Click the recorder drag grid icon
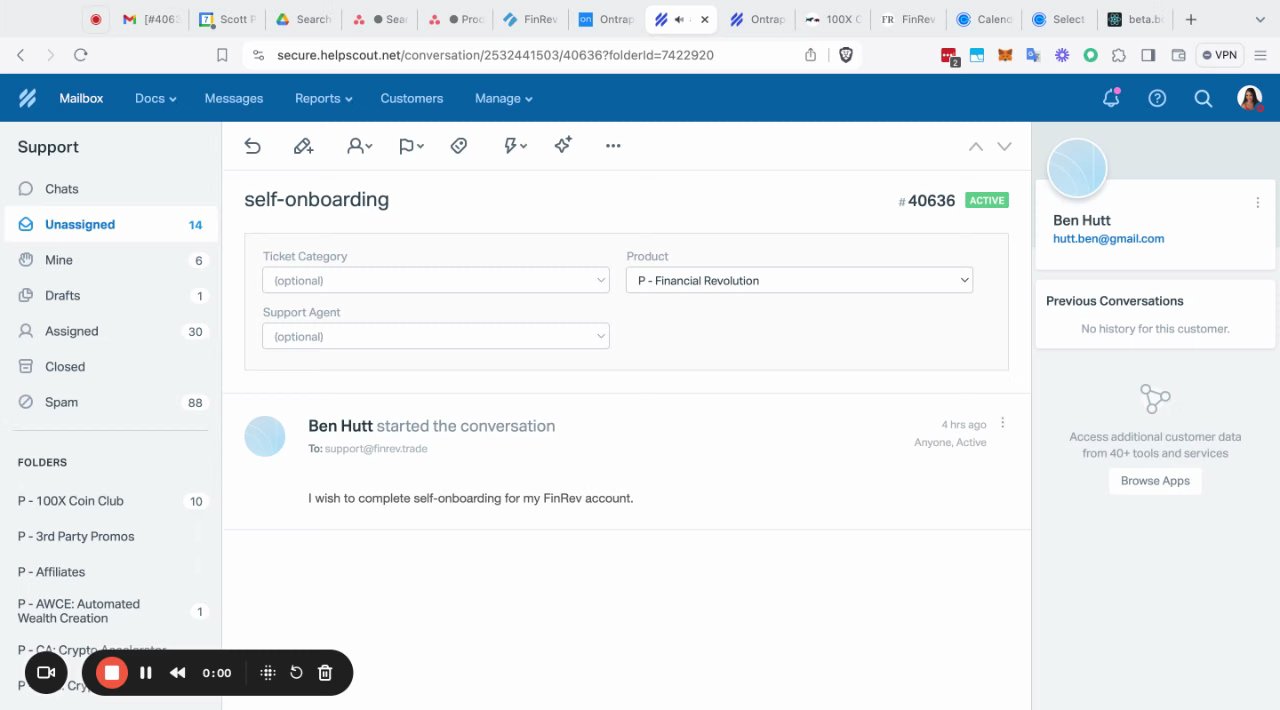The image size is (1280, 710). (268, 673)
